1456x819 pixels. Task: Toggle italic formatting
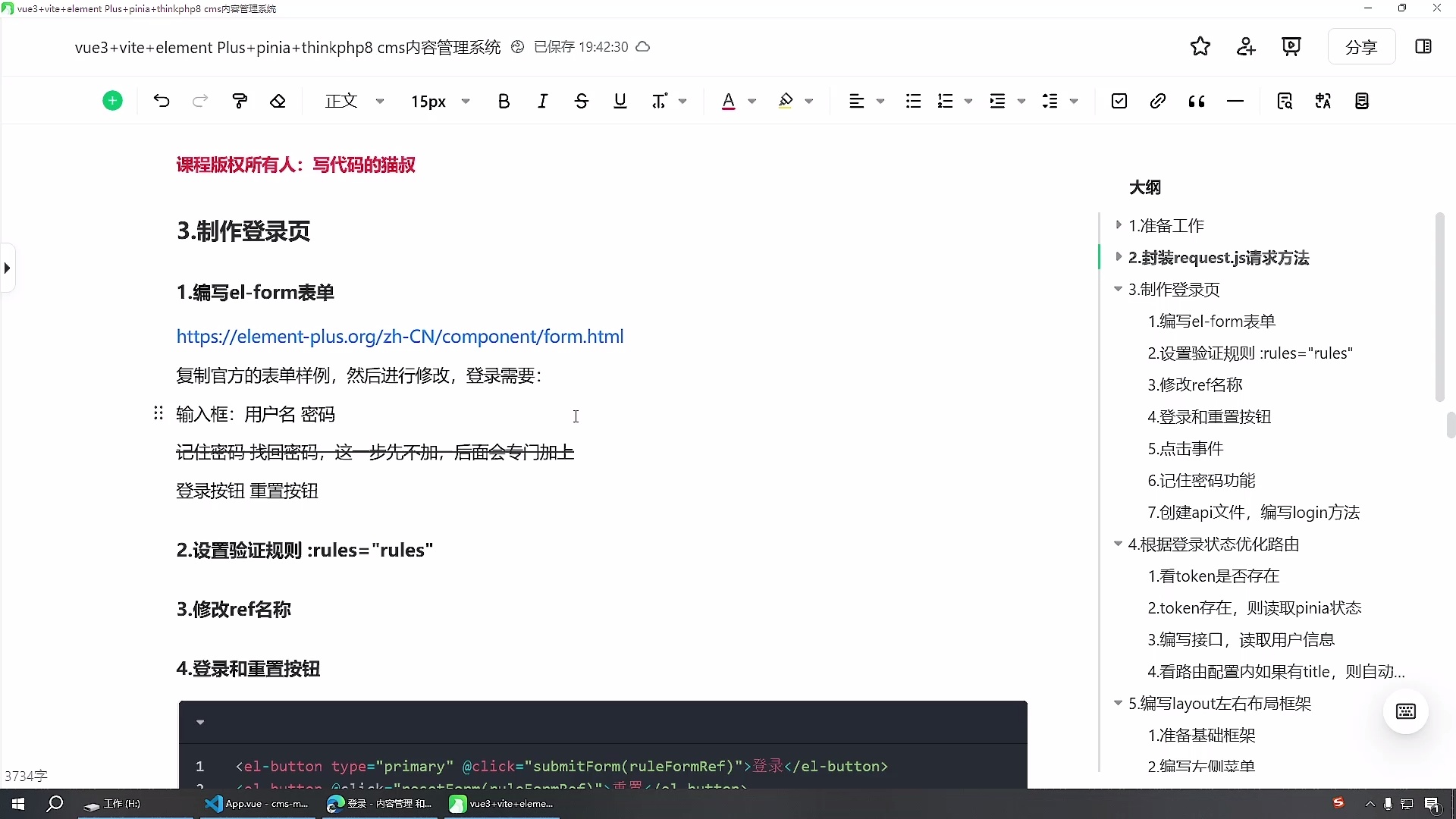[542, 101]
